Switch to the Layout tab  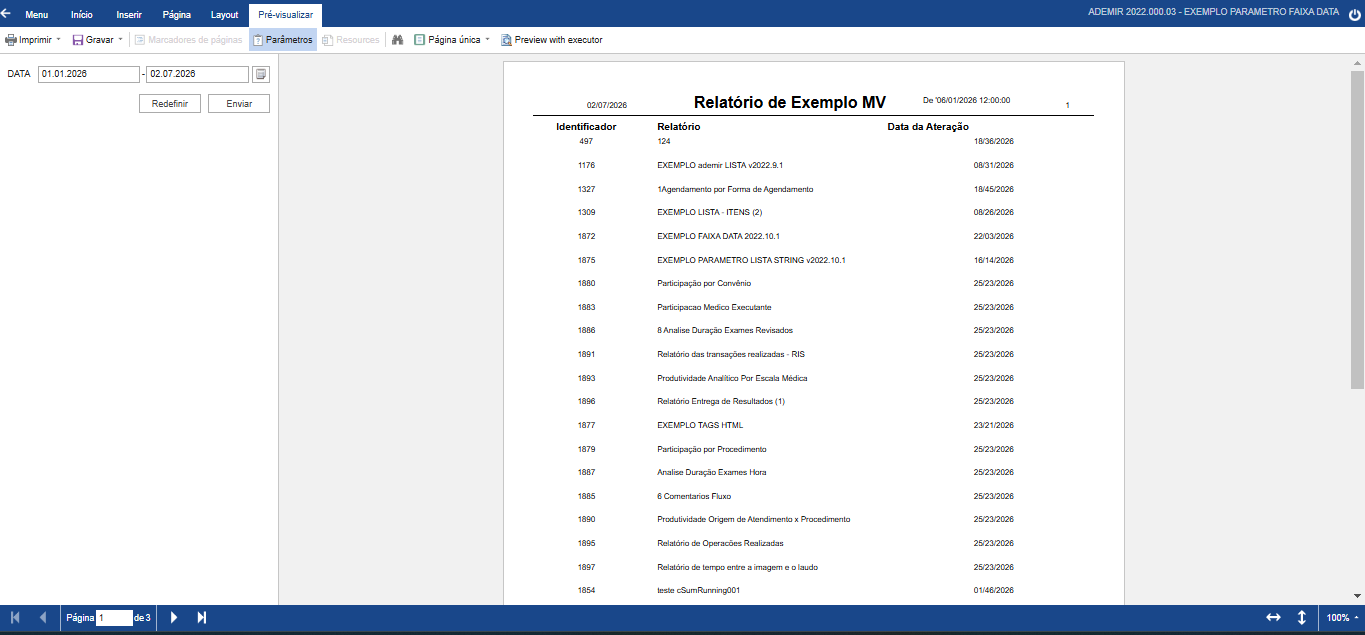click(224, 15)
